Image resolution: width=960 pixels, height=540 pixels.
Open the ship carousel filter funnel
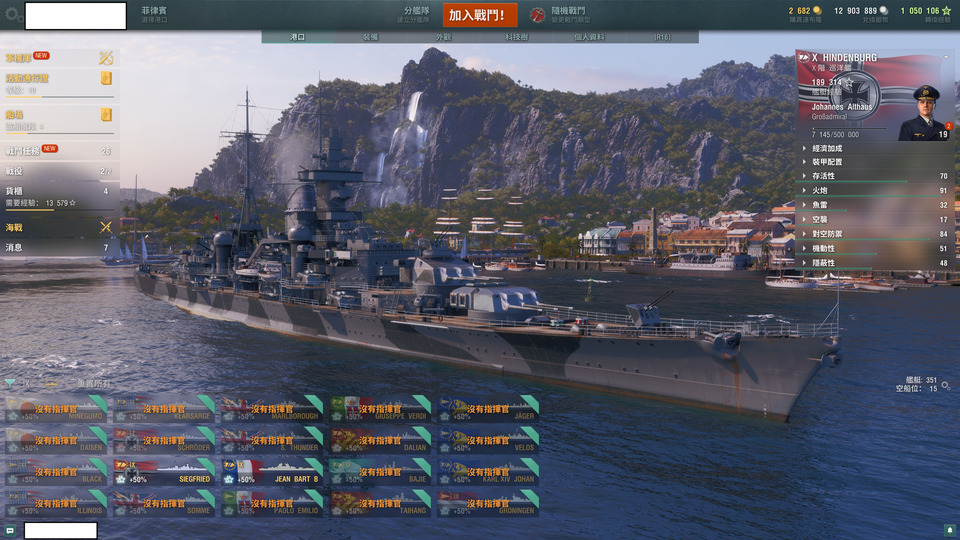[x=10, y=384]
